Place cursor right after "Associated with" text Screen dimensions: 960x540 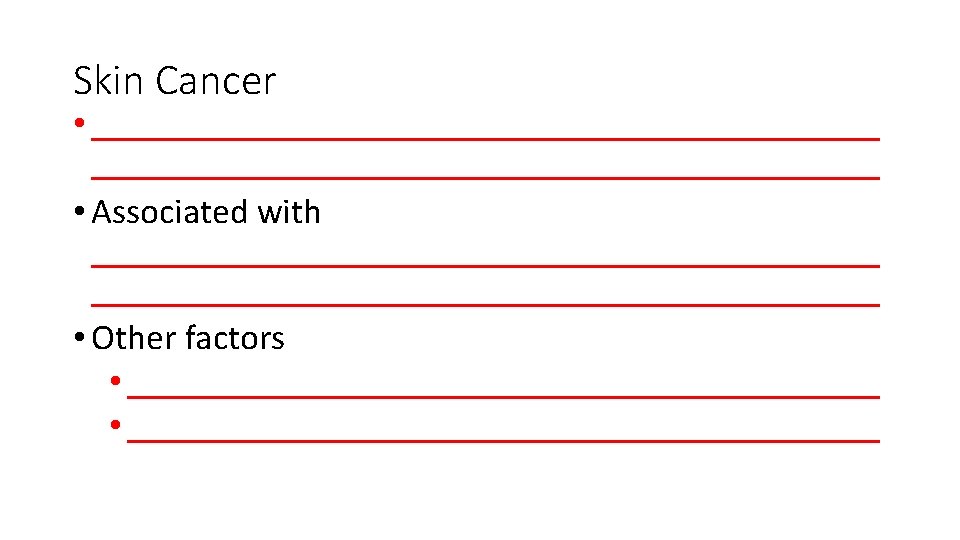click(x=322, y=212)
